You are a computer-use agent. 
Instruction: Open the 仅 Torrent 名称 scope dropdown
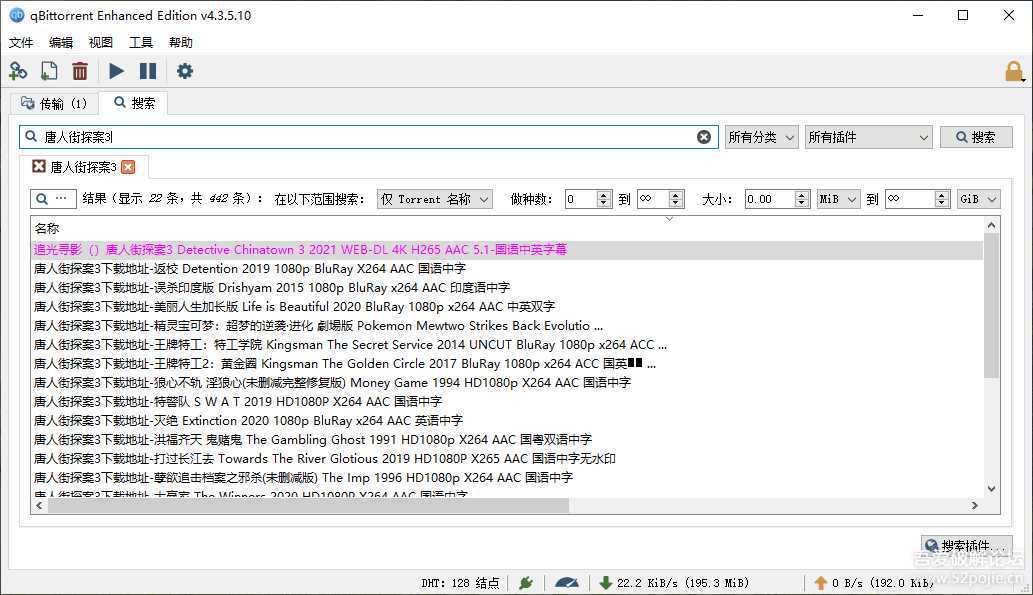tap(435, 199)
